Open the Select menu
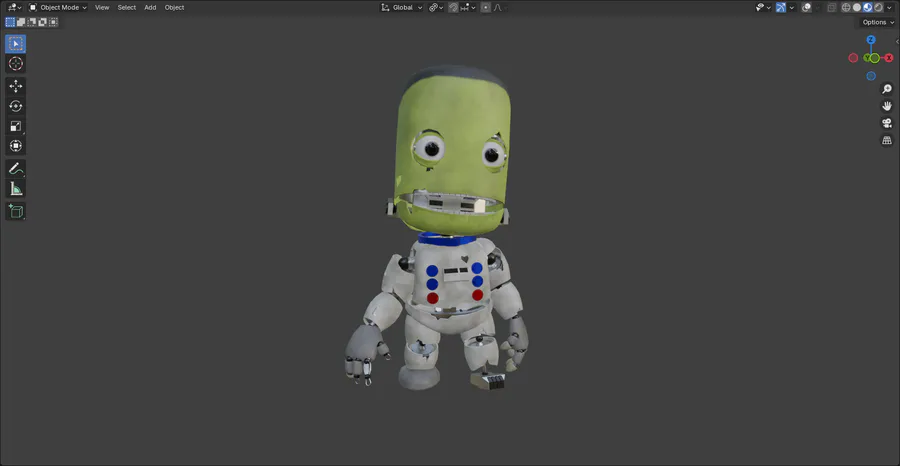Image resolution: width=900 pixels, height=466 pixels. [127, 7]
